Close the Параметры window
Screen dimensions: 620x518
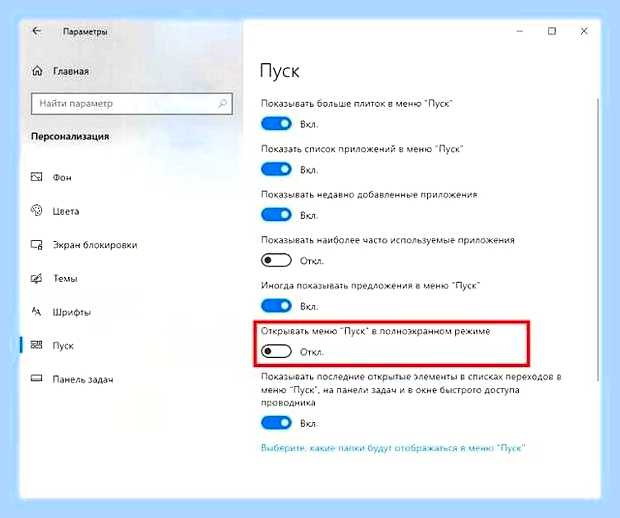[584, 31]
